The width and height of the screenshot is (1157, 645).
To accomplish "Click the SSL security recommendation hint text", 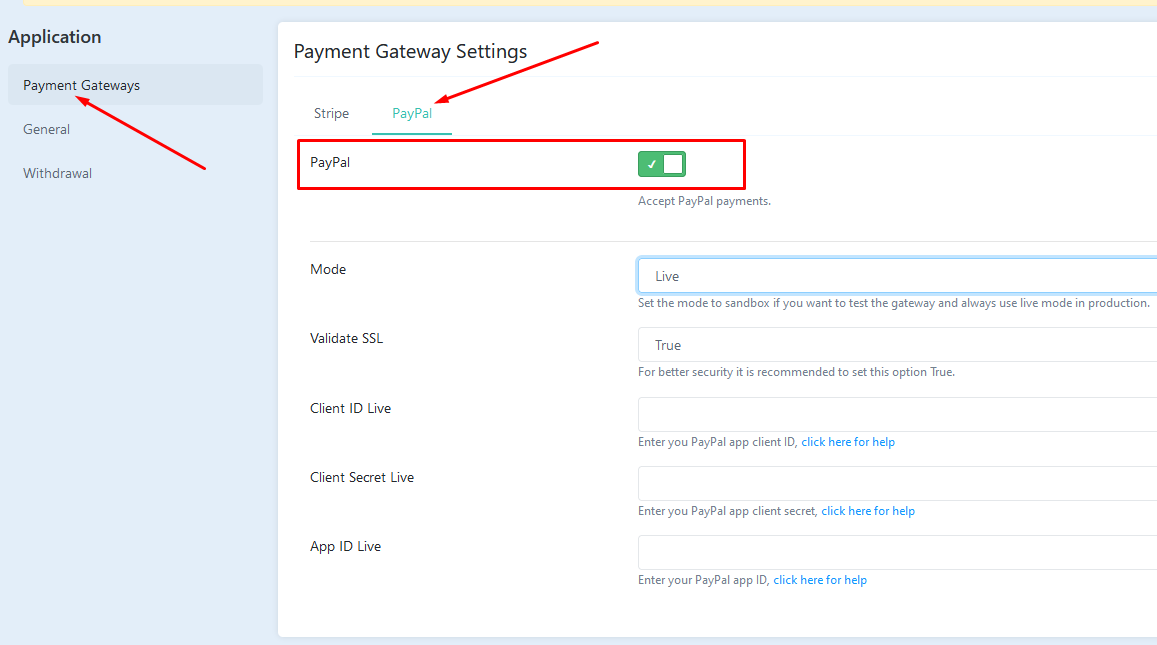I will (x=796, y=372).
